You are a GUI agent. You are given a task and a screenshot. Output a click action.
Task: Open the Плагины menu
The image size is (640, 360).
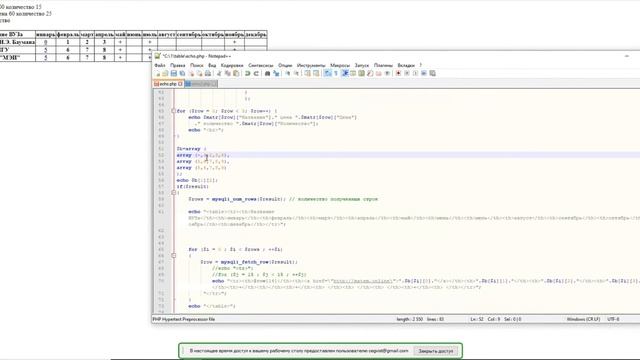tap(383, 65)
